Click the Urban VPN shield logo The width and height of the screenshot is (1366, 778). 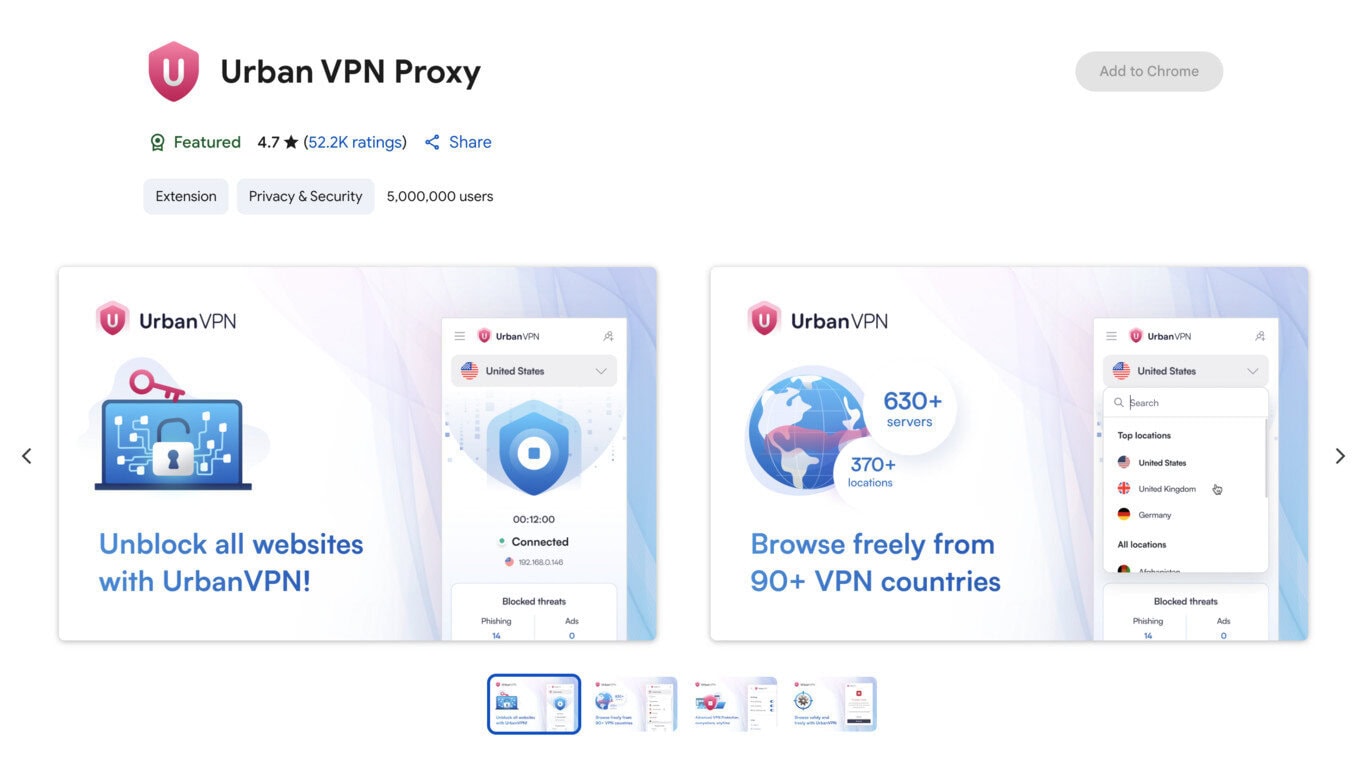174,71
